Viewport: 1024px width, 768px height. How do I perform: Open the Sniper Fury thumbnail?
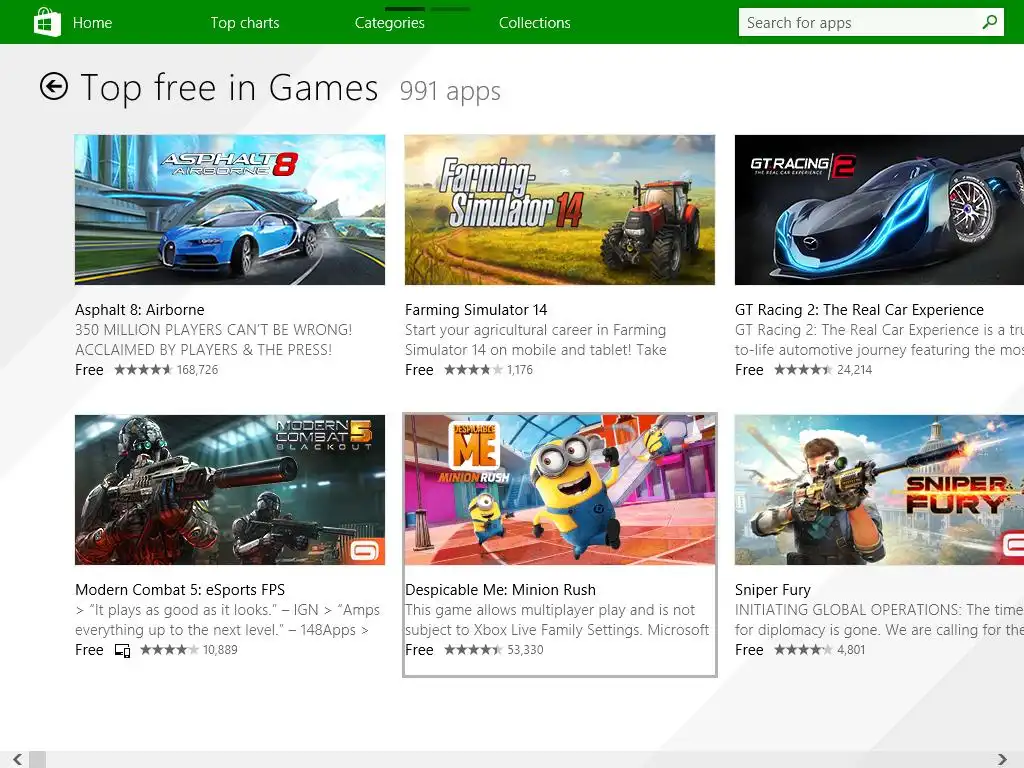[879, 490]
